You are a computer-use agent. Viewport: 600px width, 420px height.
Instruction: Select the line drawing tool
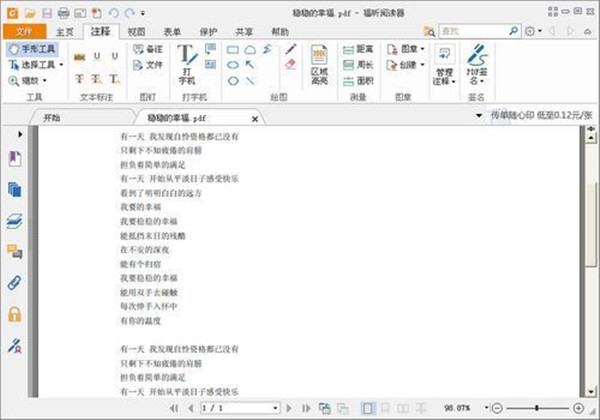pos(250,81)
